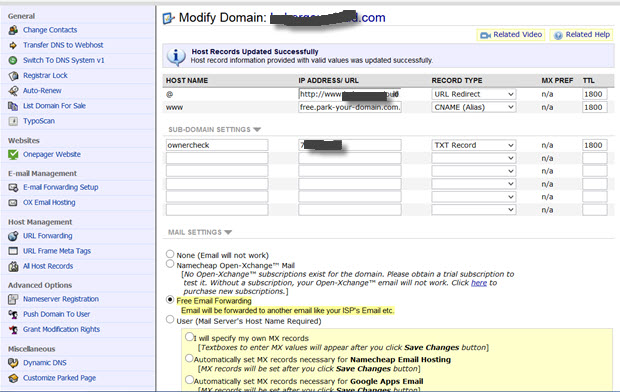620x392 pixels.
Task: Choose automatic MX for Namecheap Email Hosting
Action: click(189, 358)
